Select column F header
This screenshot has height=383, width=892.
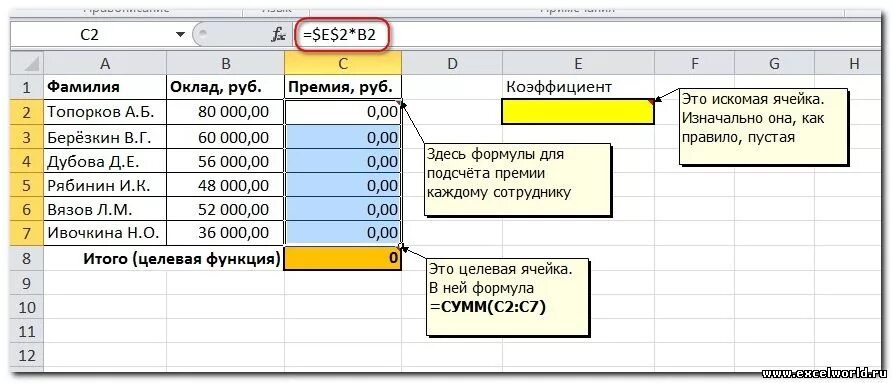coord(694,64)
